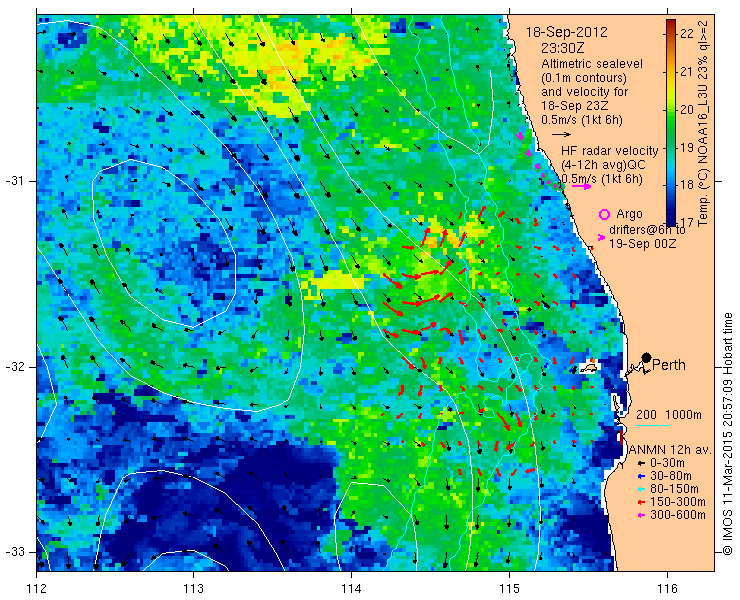Screen dimensions: 740x600
Task: Click the latitude axis label -33
Action: [x=14, y=552]
